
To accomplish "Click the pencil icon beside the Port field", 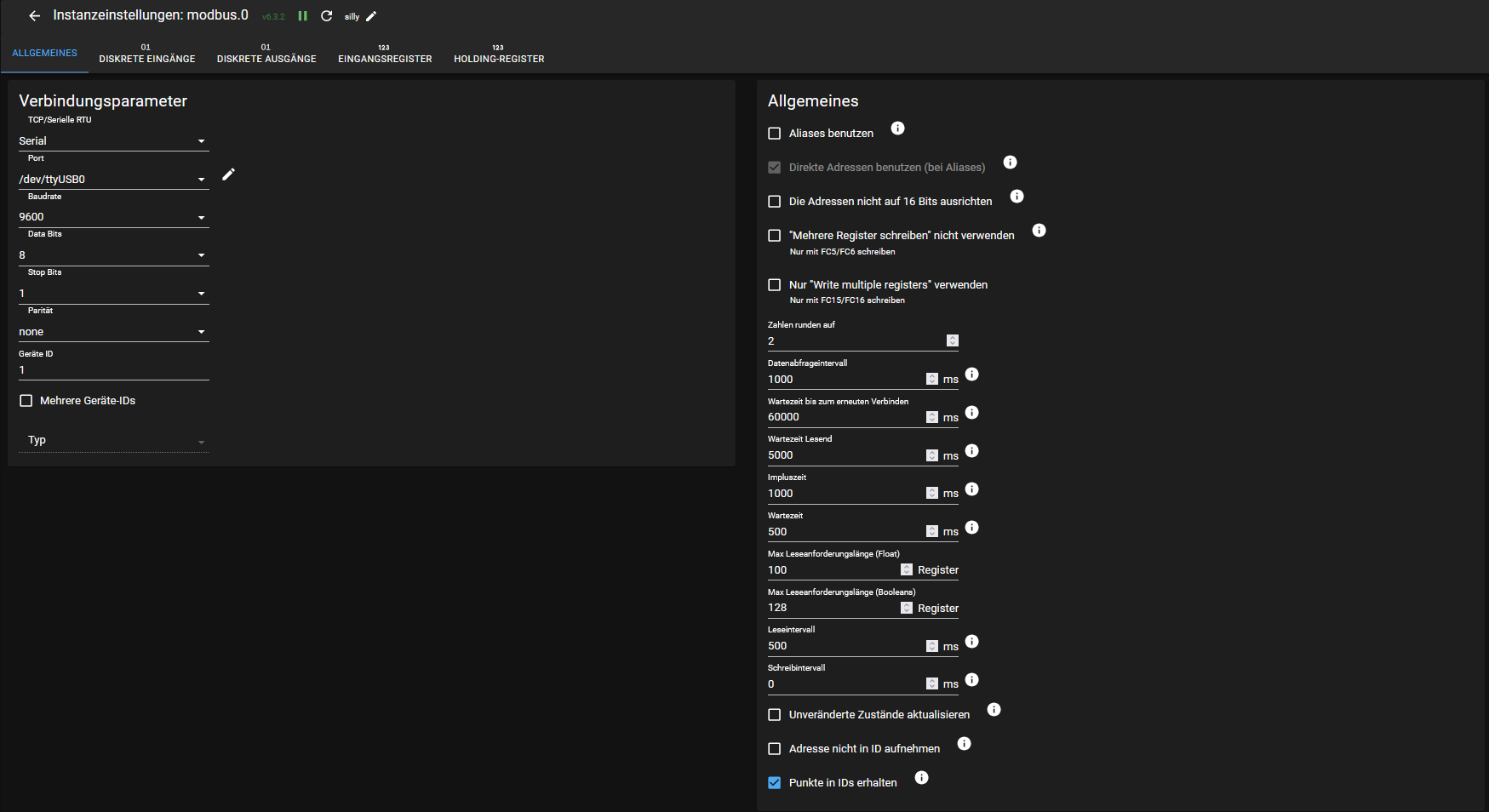I will coord(228,174).
